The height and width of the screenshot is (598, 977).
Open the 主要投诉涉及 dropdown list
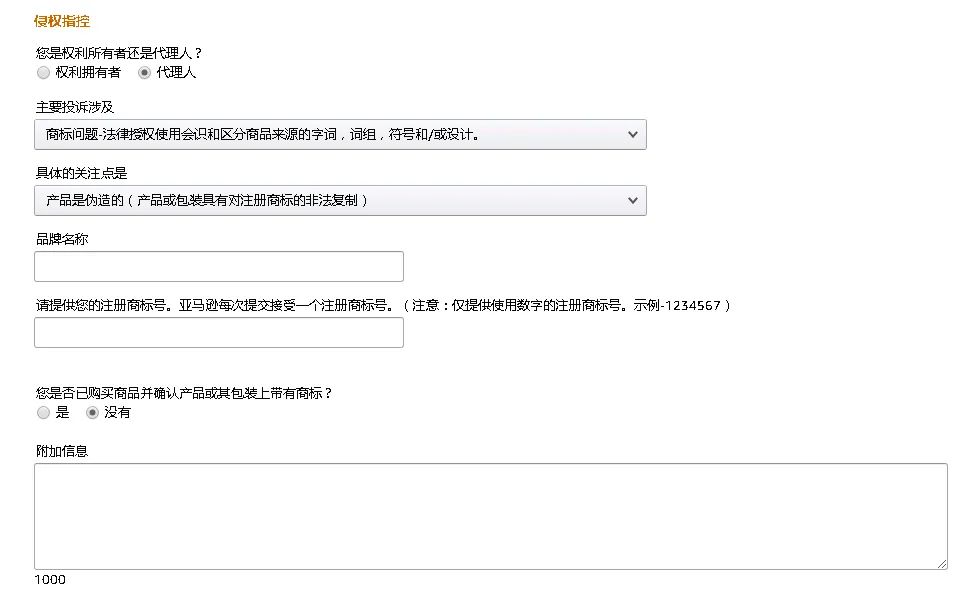(340, 135)
